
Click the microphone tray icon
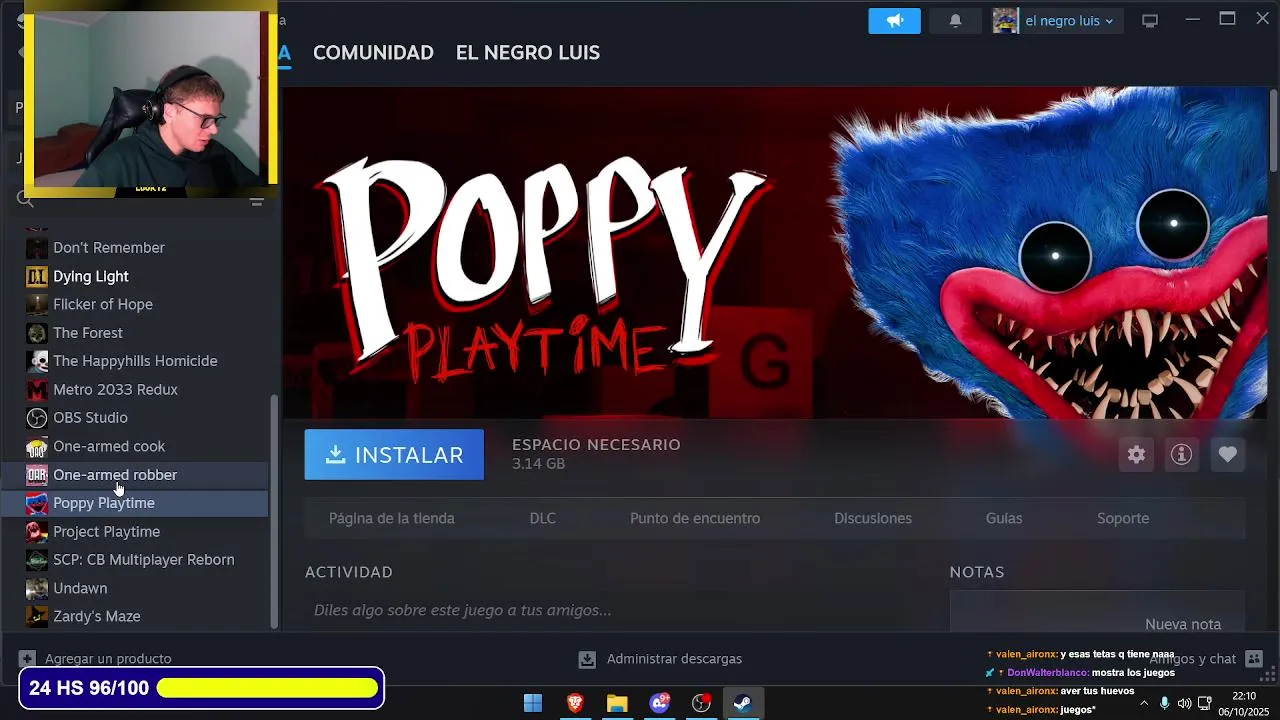click(x=1165, y=703)
